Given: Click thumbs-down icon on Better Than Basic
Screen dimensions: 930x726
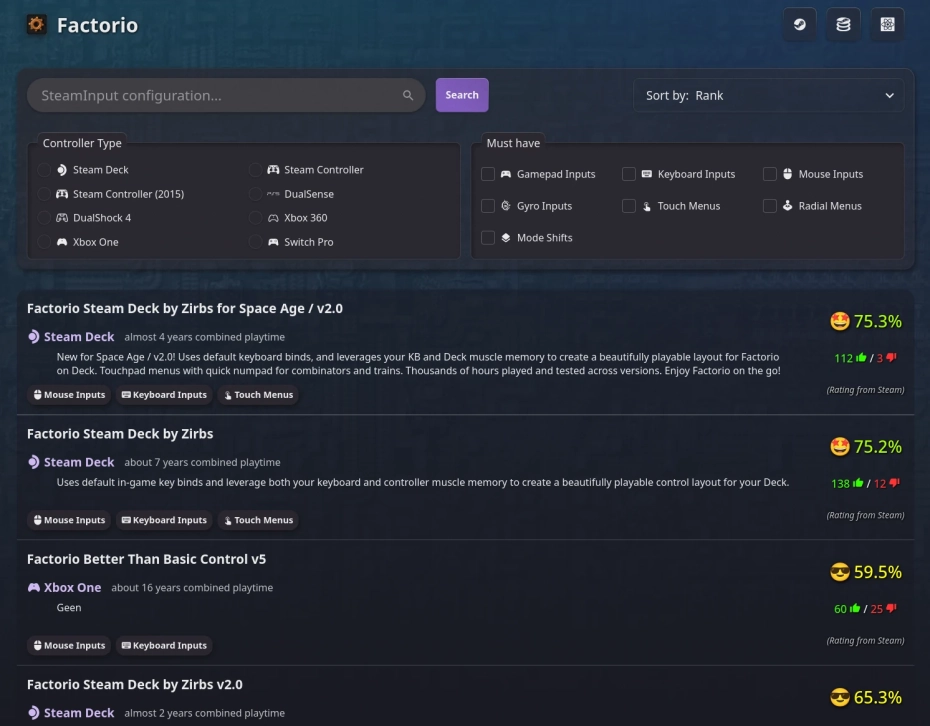Looking at the screenshot, I should (891, 608).
